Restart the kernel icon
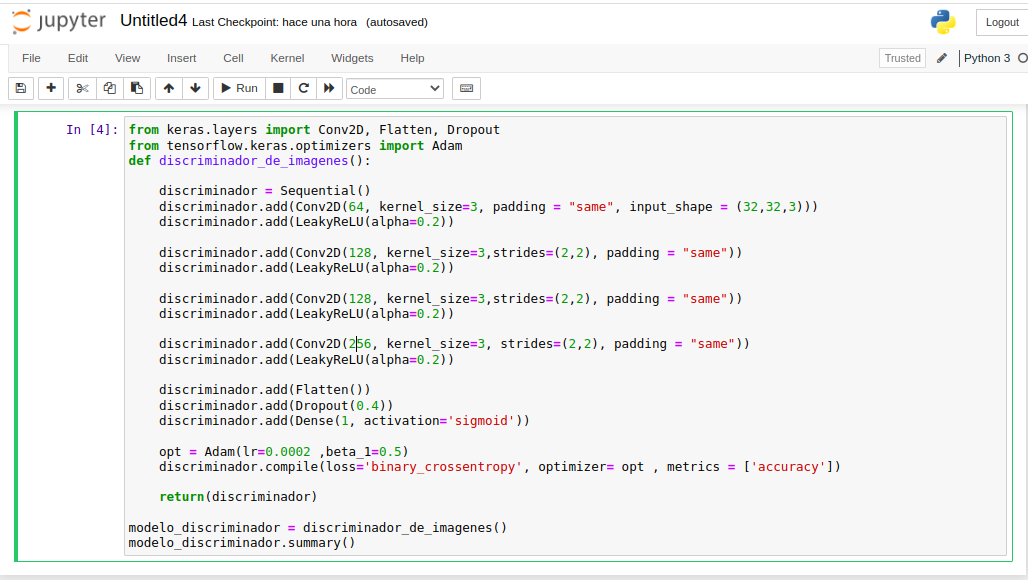This screenshot has height=580, width=1028. click(x=303, y=88)
